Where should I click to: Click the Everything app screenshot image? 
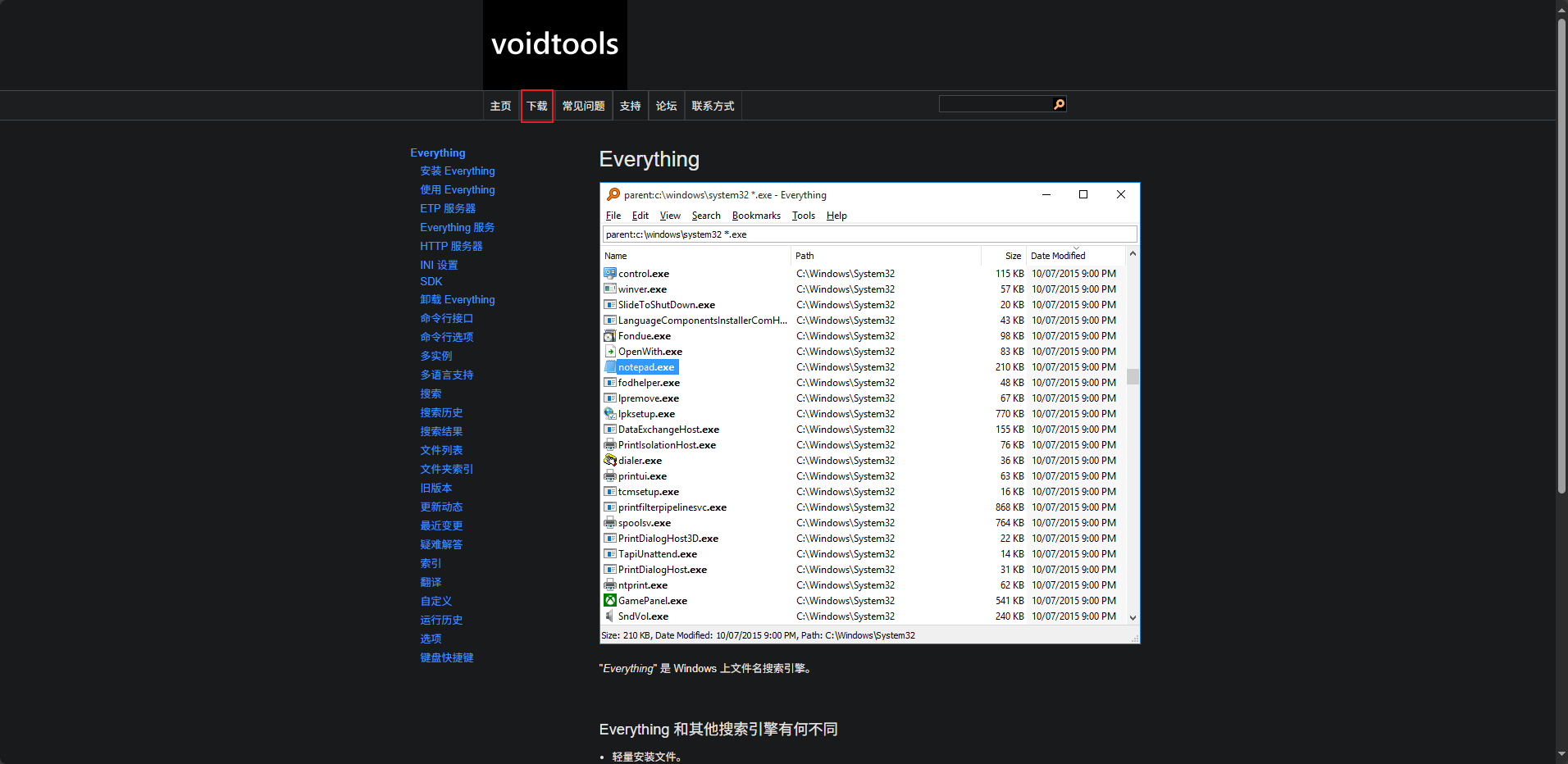click(870, 413)
